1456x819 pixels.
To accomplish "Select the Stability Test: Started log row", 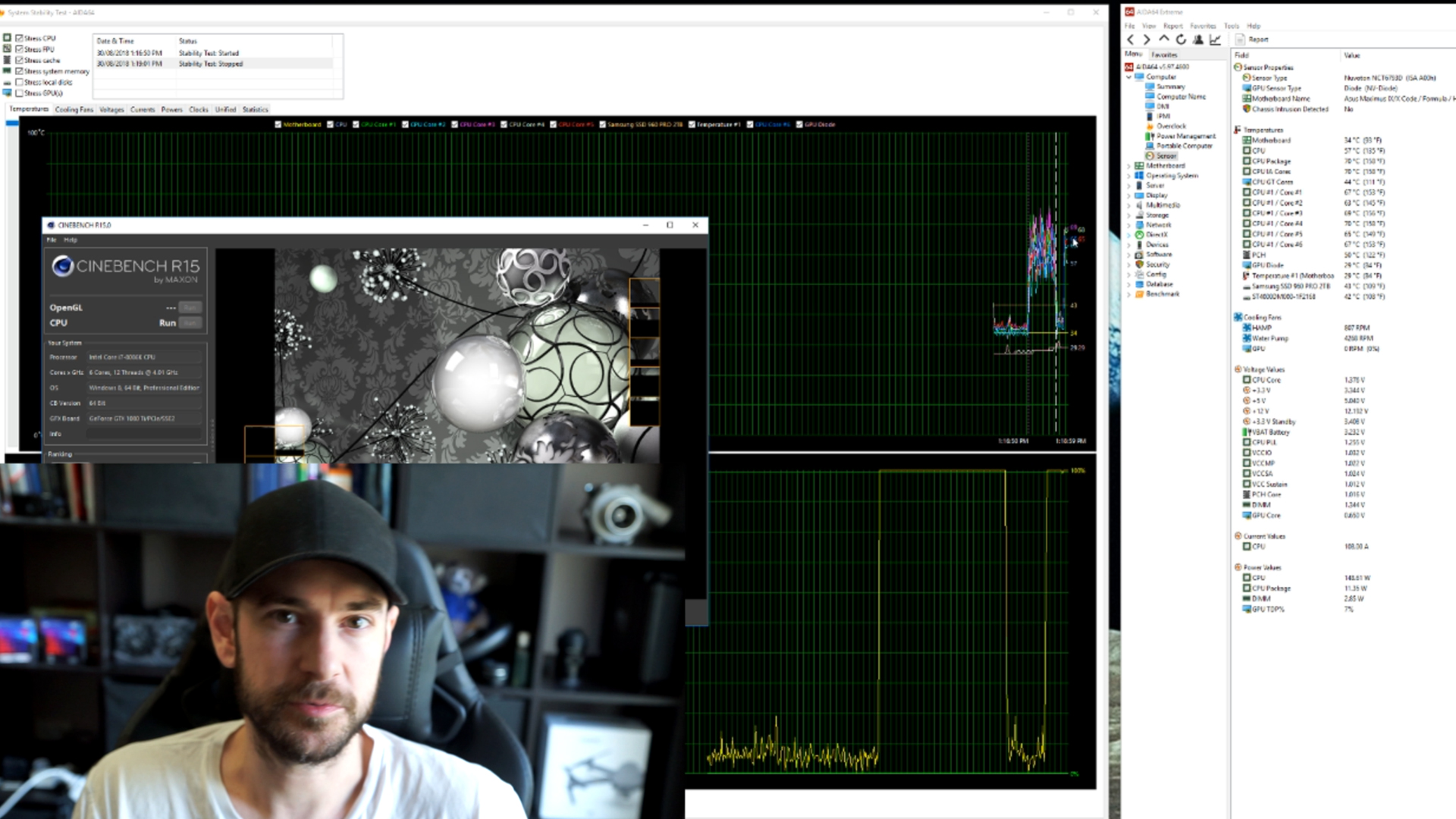I will tap(214, 53).
